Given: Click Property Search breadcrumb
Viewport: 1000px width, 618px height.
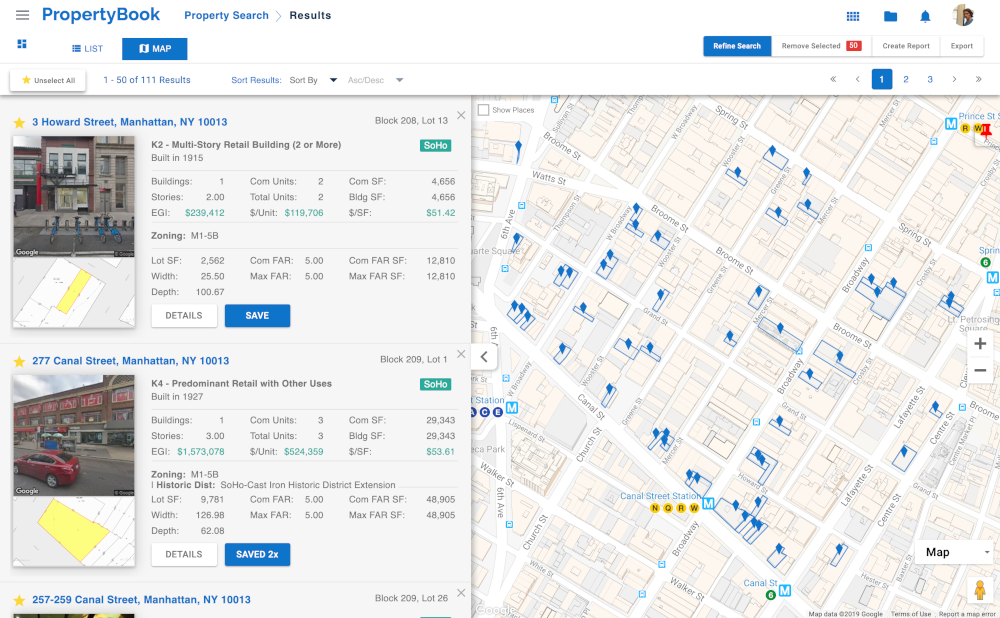Looking at the screenshot, I should coord(226,15).
